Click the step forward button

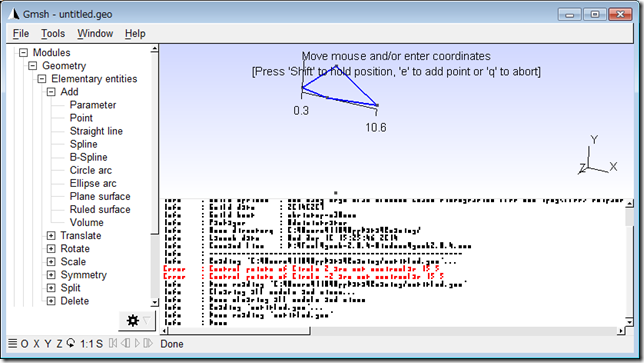[148, 343]
